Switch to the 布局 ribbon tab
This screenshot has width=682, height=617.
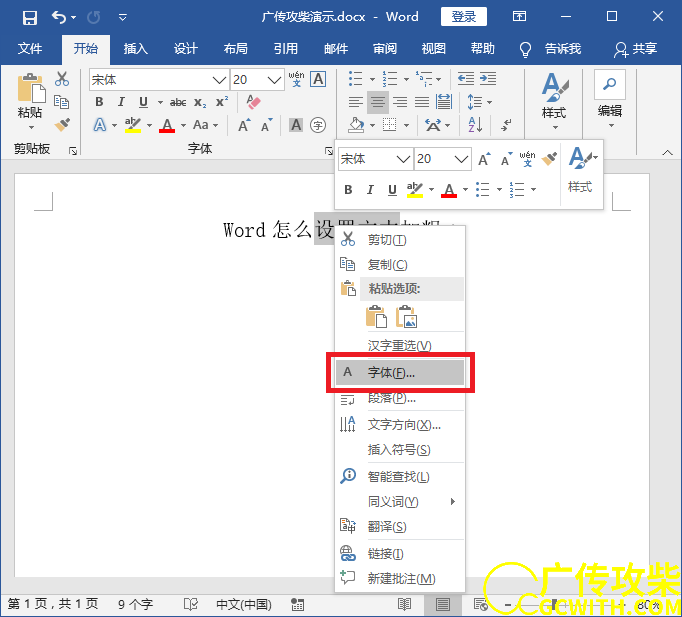coord(235,48)
